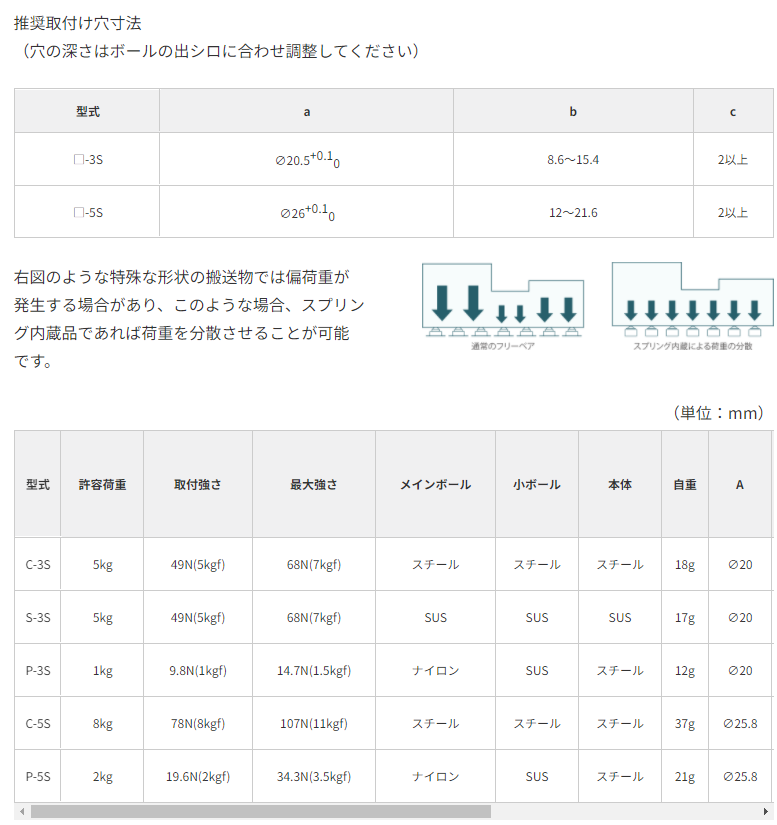Click the スプリング内蔵による荷重の分散 diagram
Screen dimensions: 777x825
[691, 305]
